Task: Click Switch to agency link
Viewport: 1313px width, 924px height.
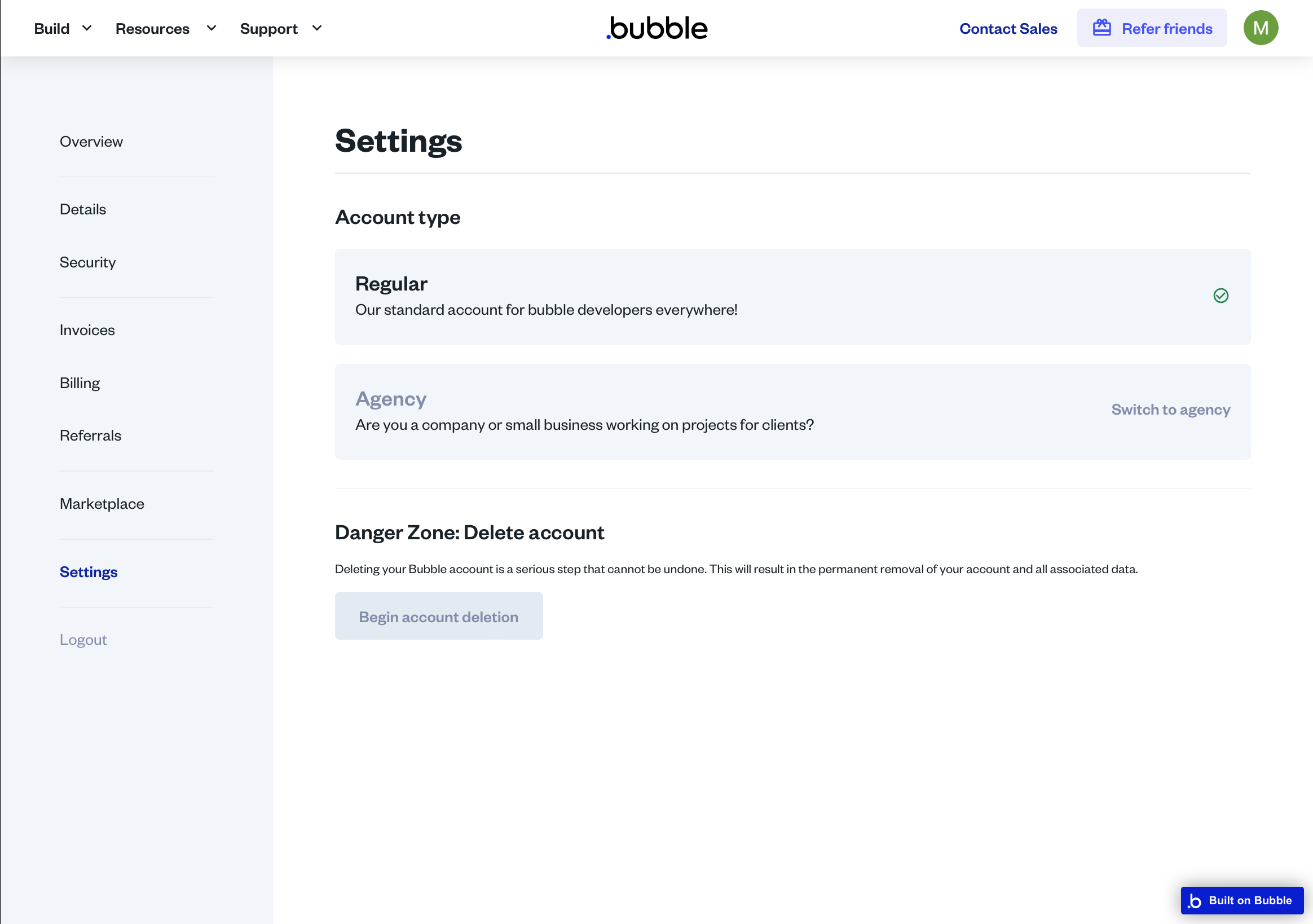Action: tap(1170, 410)
